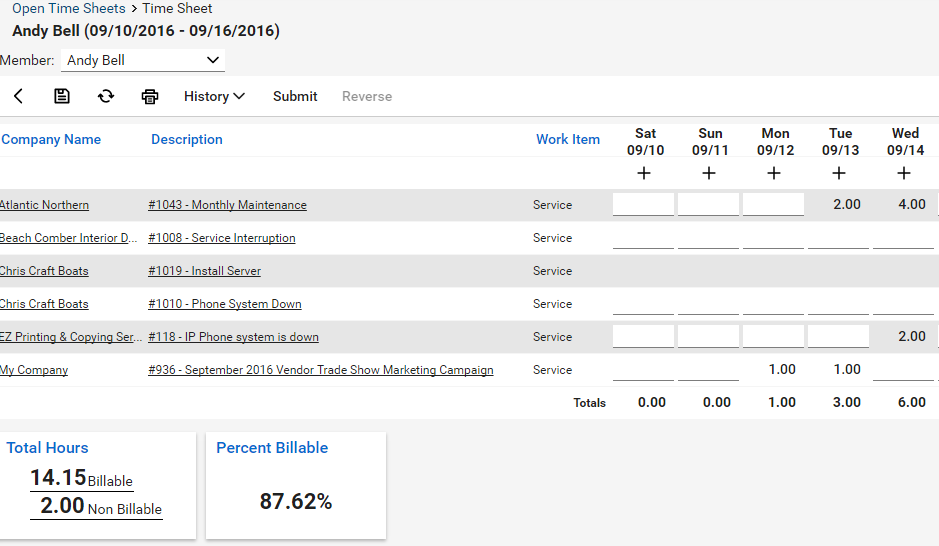This screenshot has width=939, height=546.
Task: Click Saturday hours field for Atlantic Northern
Action: (x=644, y=204)
